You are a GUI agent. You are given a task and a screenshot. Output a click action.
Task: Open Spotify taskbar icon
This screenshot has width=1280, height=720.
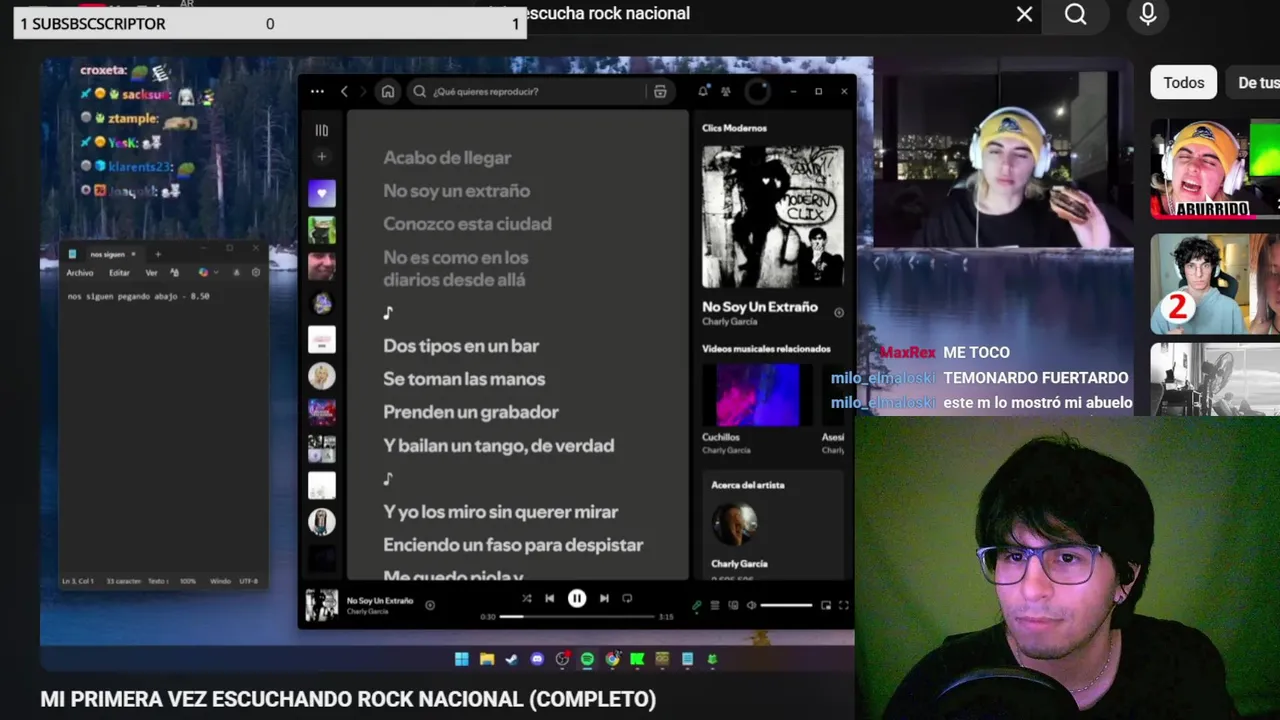[587, 659]
